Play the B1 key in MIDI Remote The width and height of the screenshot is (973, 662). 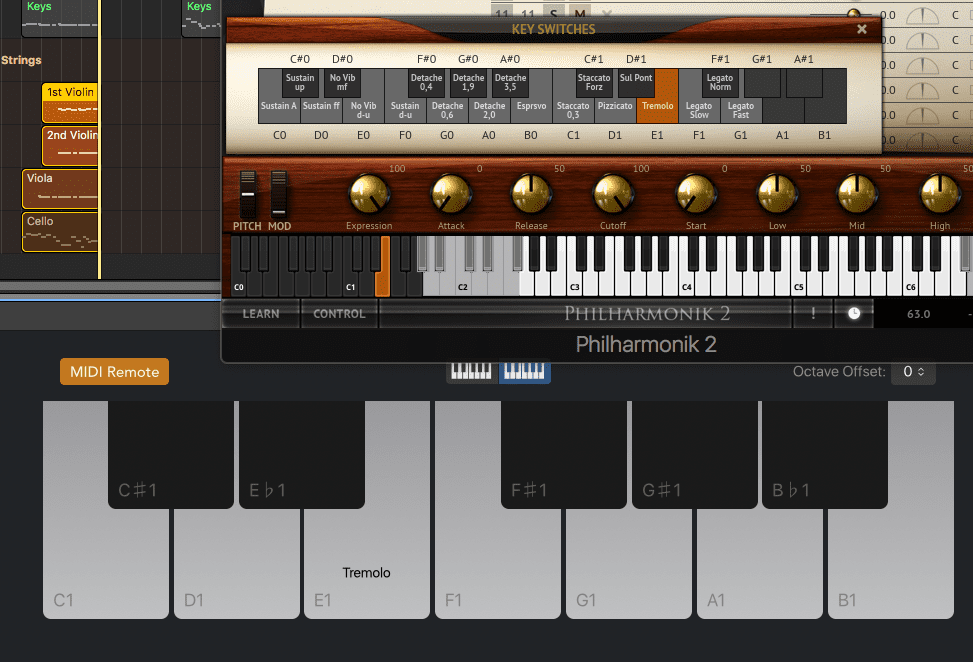coord(890,565)
